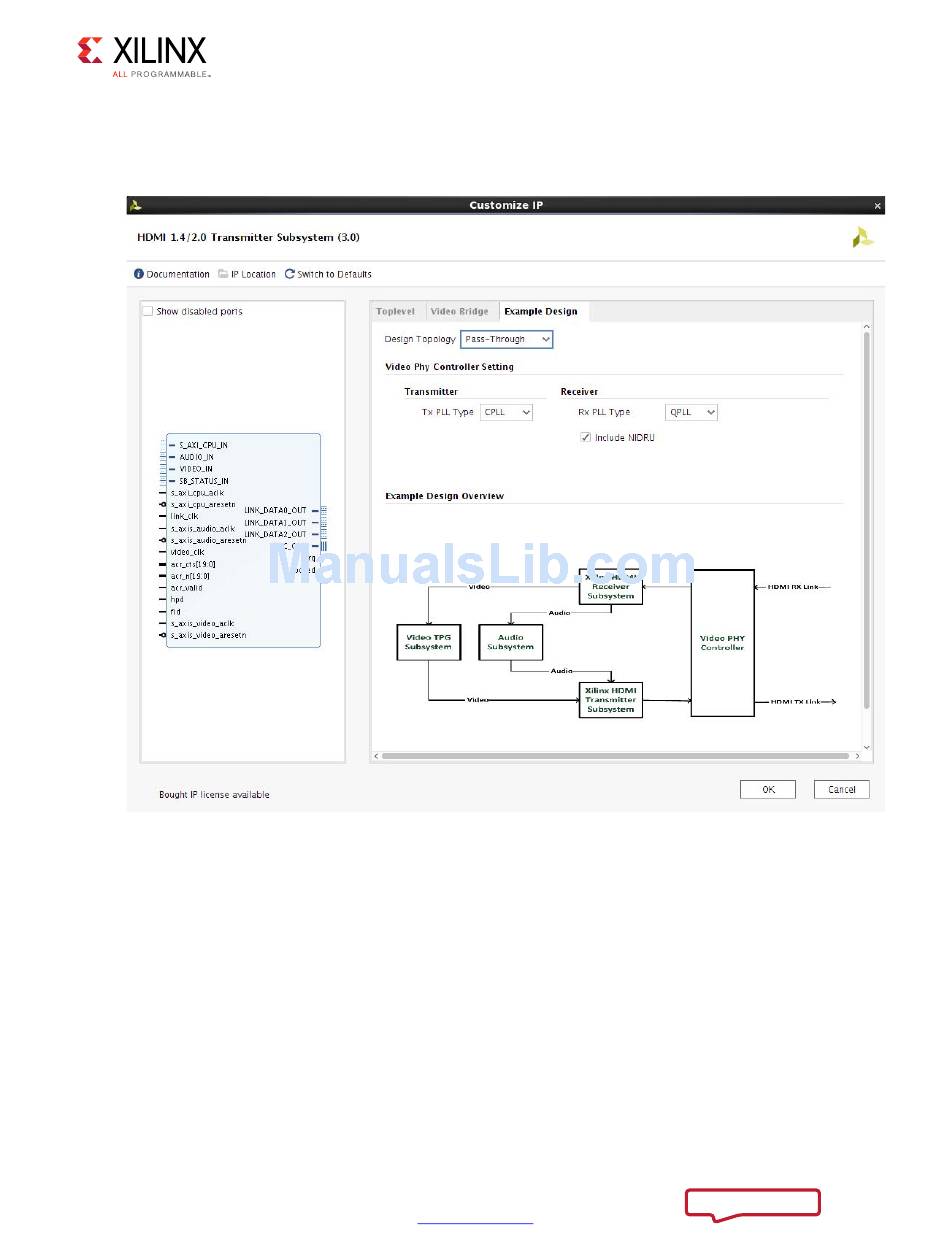The image size is (950, 1237).
Task: Switch to the Toplevel tab
Action: click(x=396, y=311)
